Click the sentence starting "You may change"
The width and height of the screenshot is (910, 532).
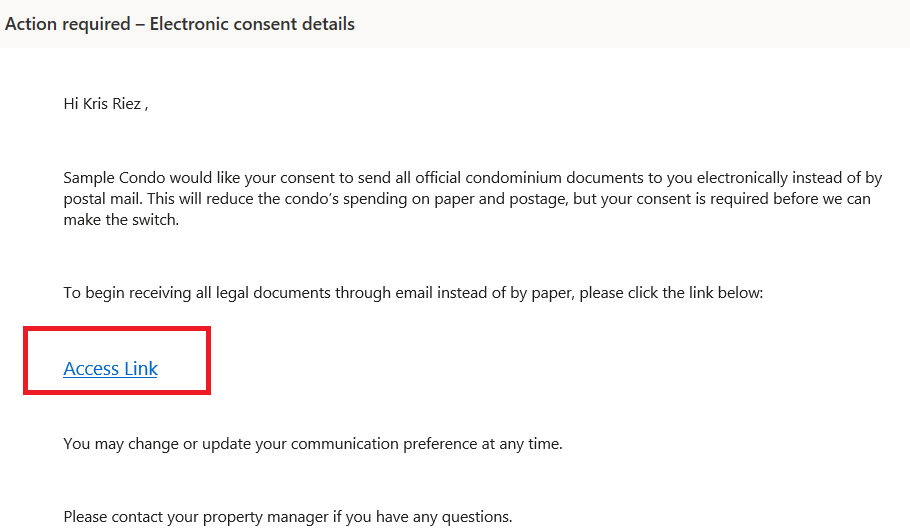tap(312, 443)
